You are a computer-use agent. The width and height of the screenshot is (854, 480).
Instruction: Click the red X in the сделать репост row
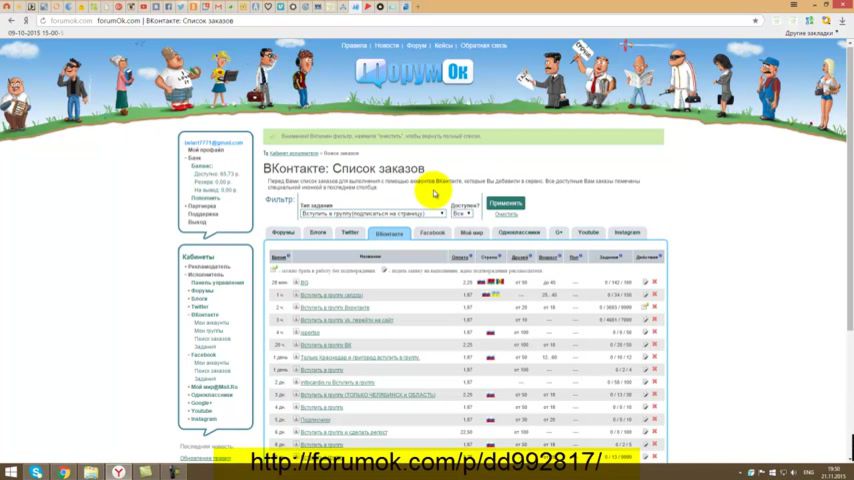(x=655, y=432)
